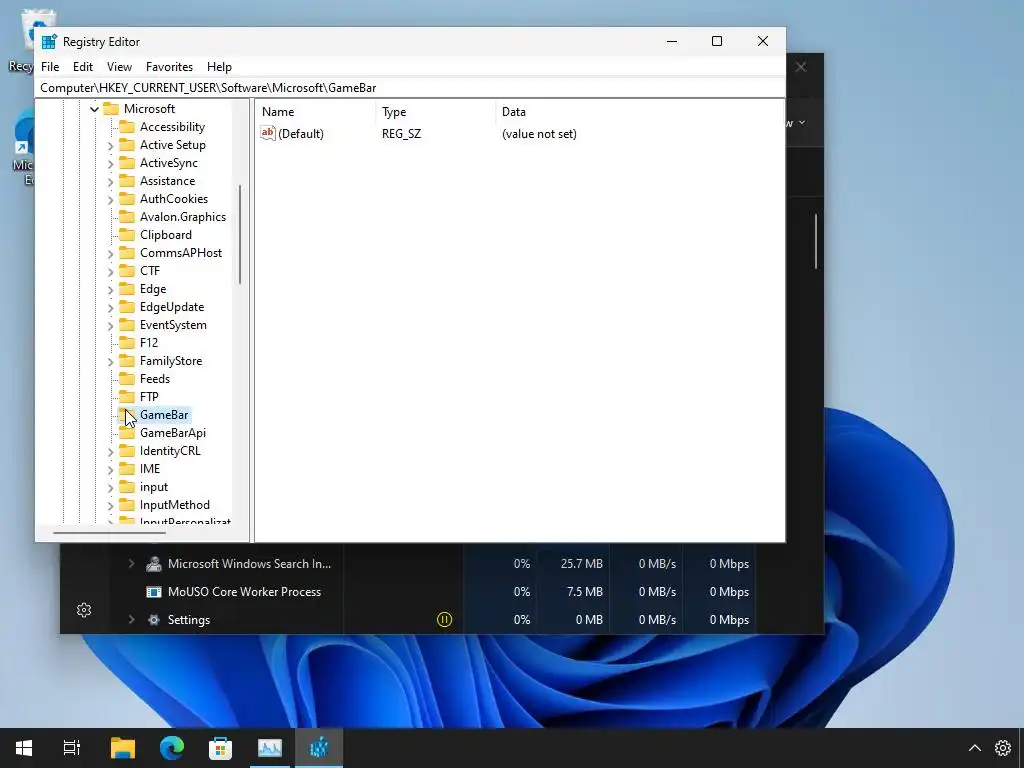Open the View menu
This screenshot has height=768, width=1024.
[x=120, y=67]
